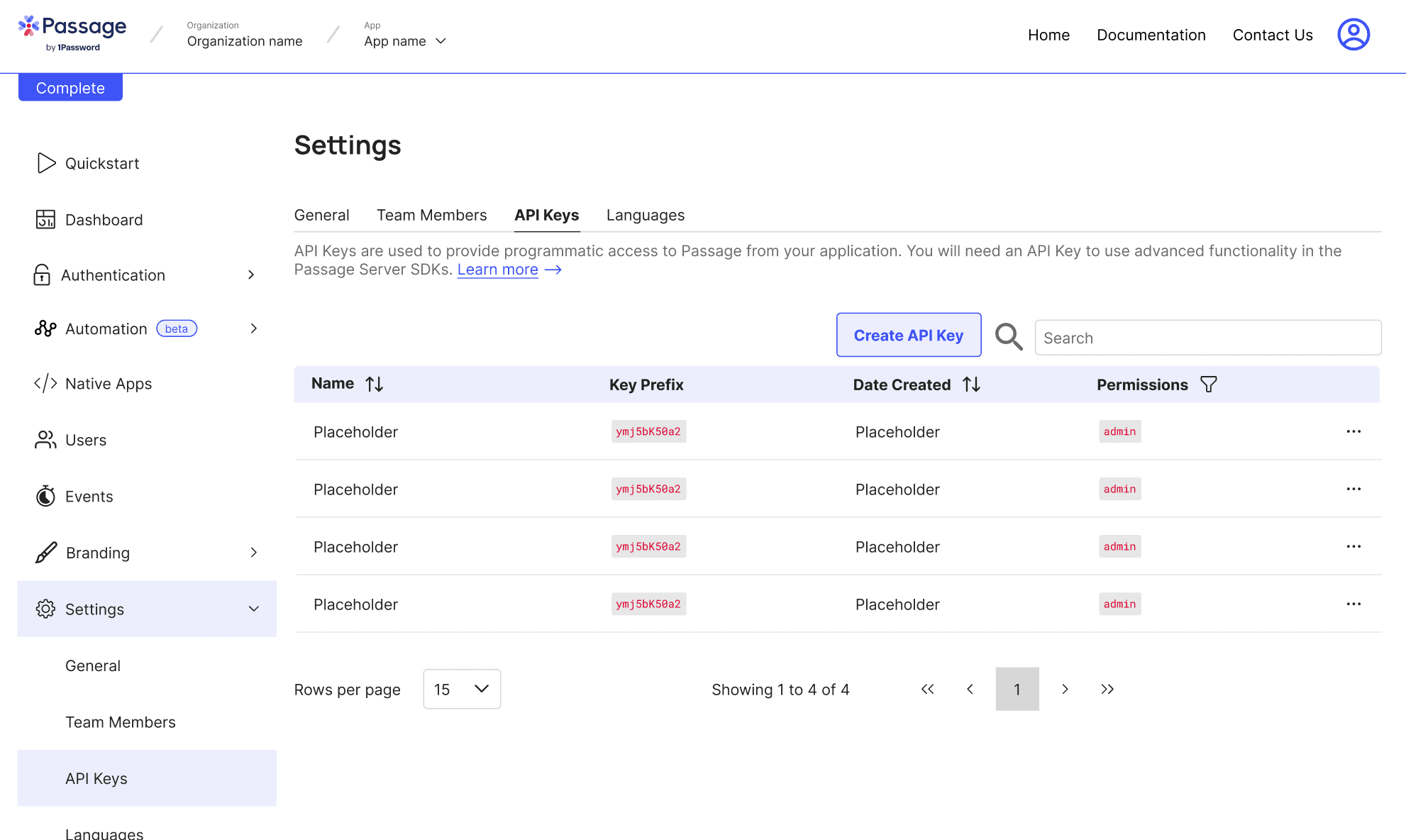This screenshot has height=840, width=1406.
Task: Open the Rows per page selector
Action: coord(462,689)
